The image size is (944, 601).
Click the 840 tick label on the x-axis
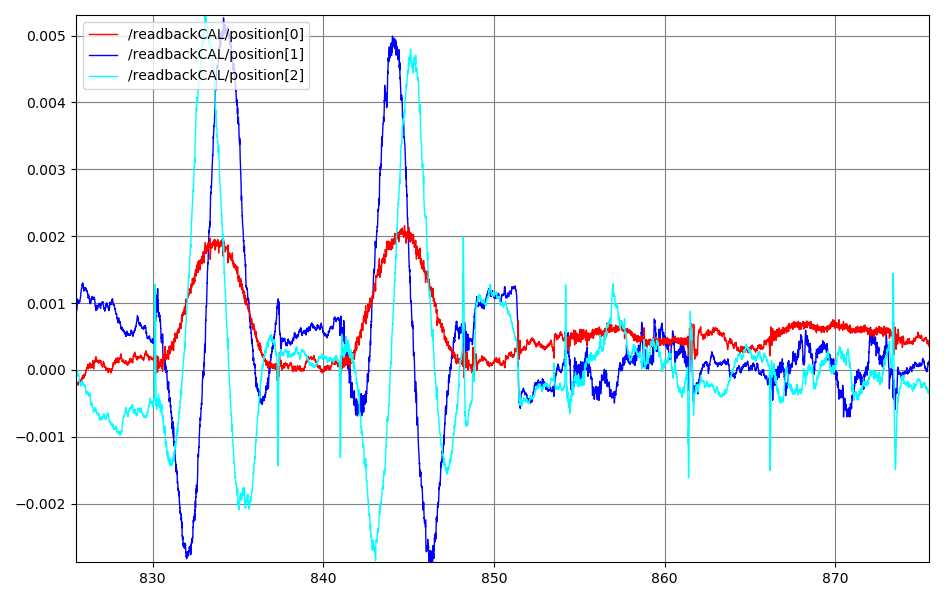324,578
